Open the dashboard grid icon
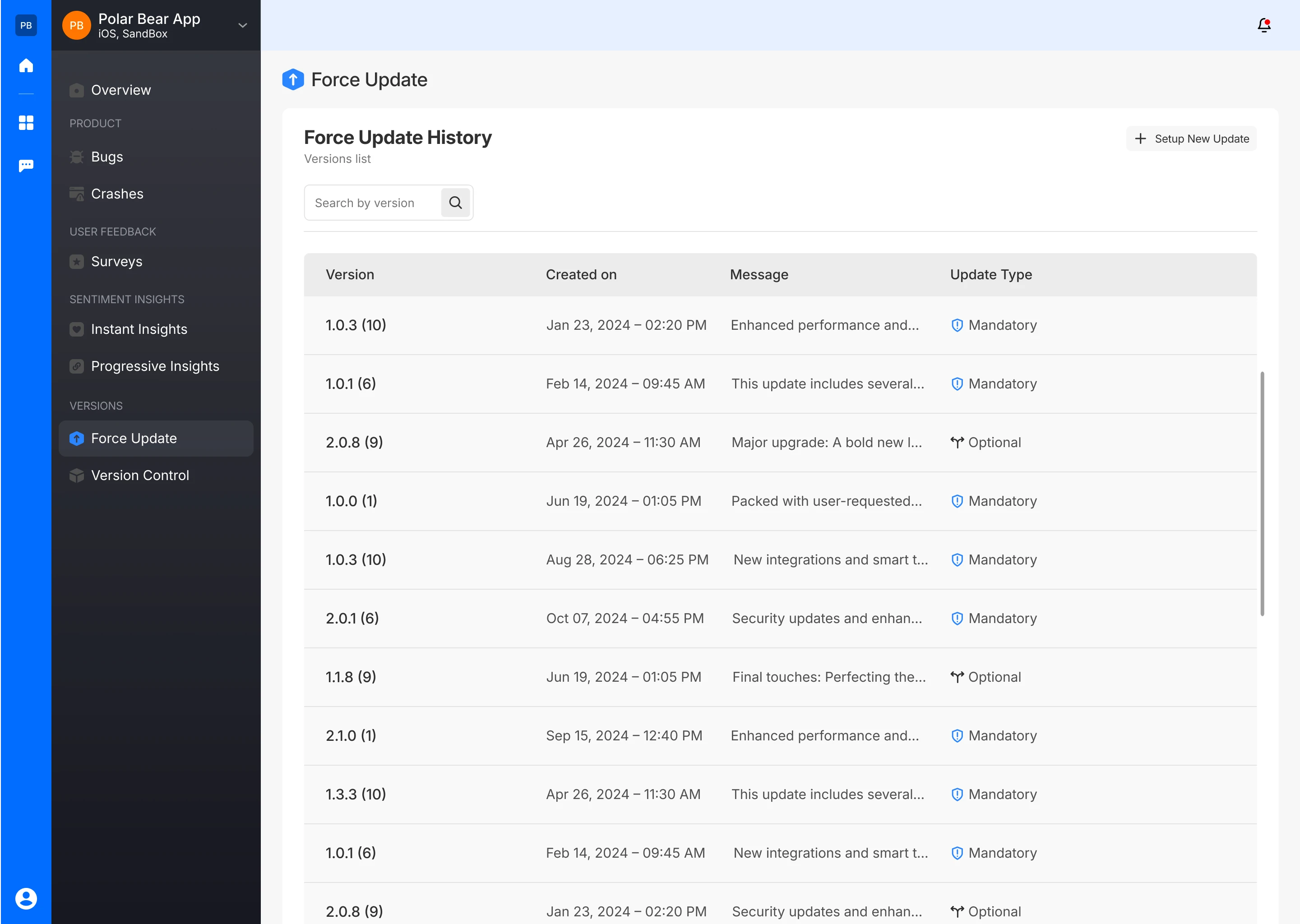Image resolution: width=1300 pixels, height=924 pixels. 26,122
